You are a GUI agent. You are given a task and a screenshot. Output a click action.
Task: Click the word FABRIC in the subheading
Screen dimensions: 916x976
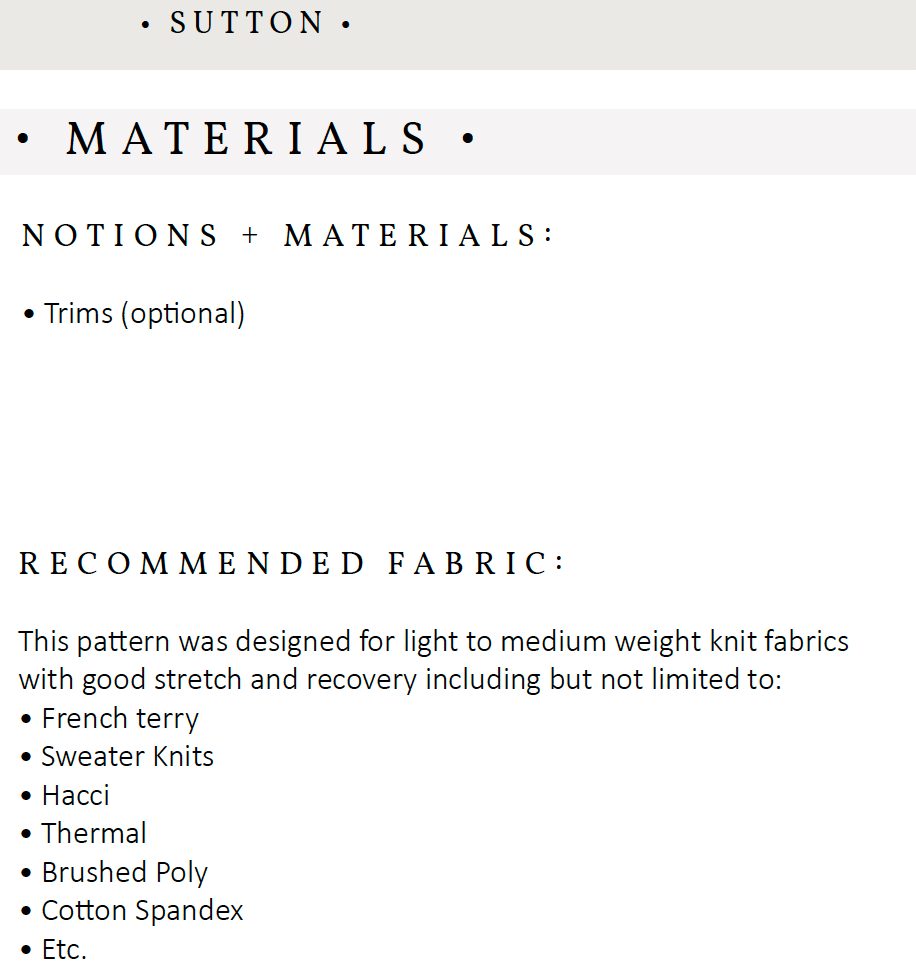click(x=468, y=564)
